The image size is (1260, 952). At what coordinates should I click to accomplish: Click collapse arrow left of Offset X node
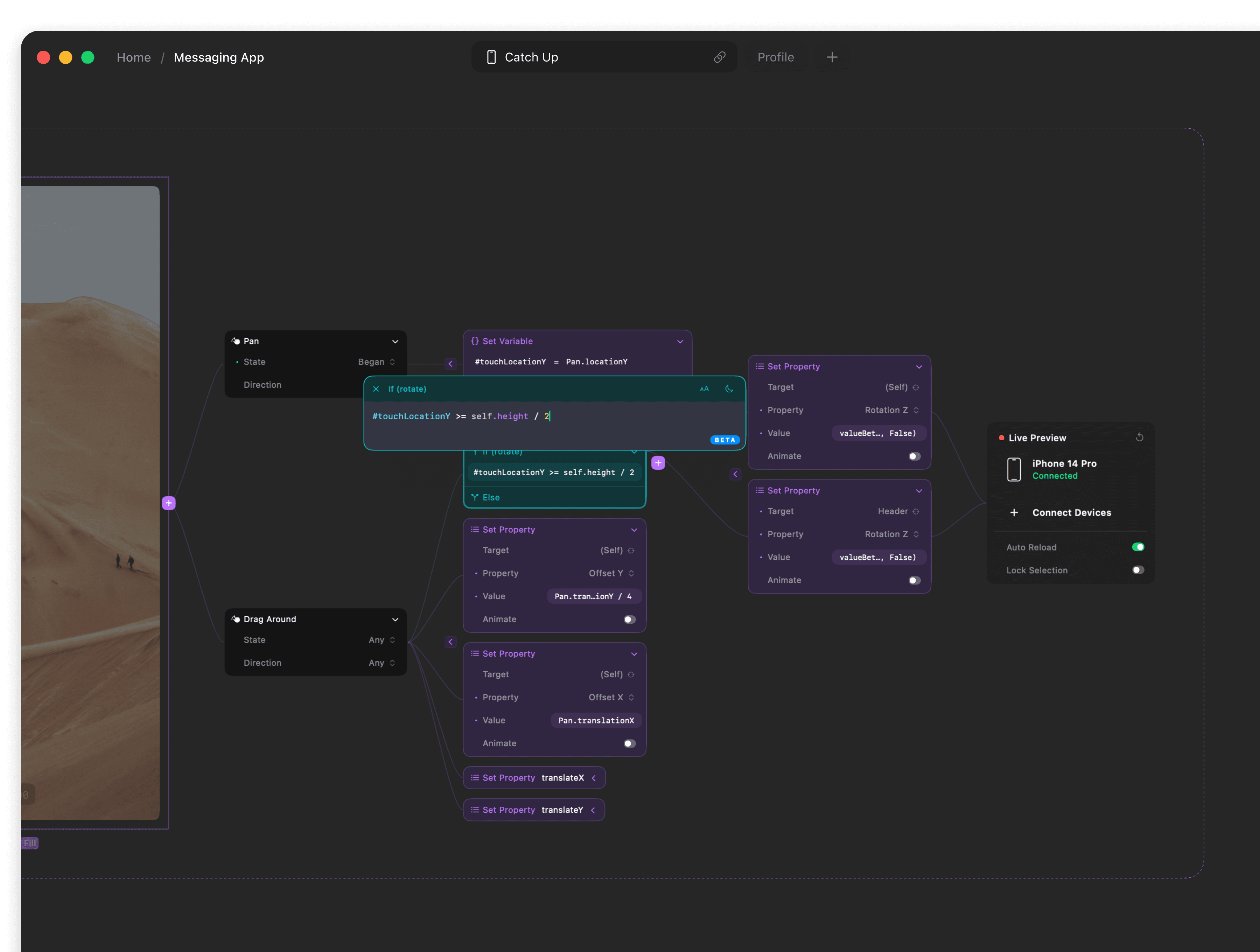450,642
